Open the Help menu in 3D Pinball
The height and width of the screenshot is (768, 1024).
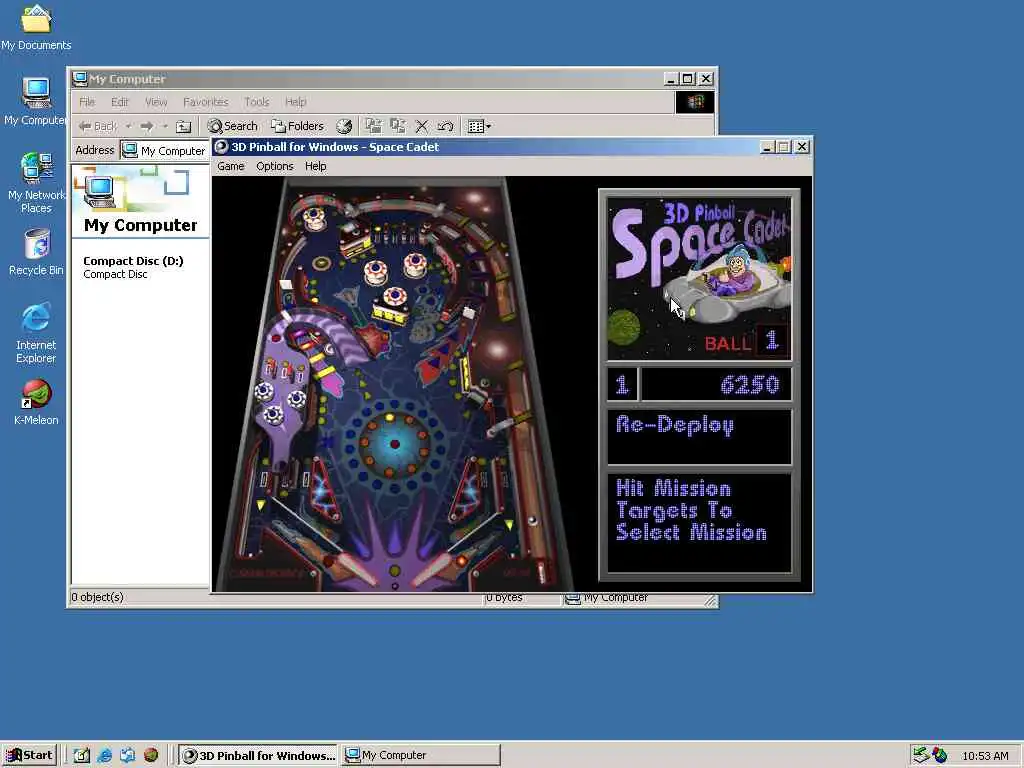[x=315, y=167]
